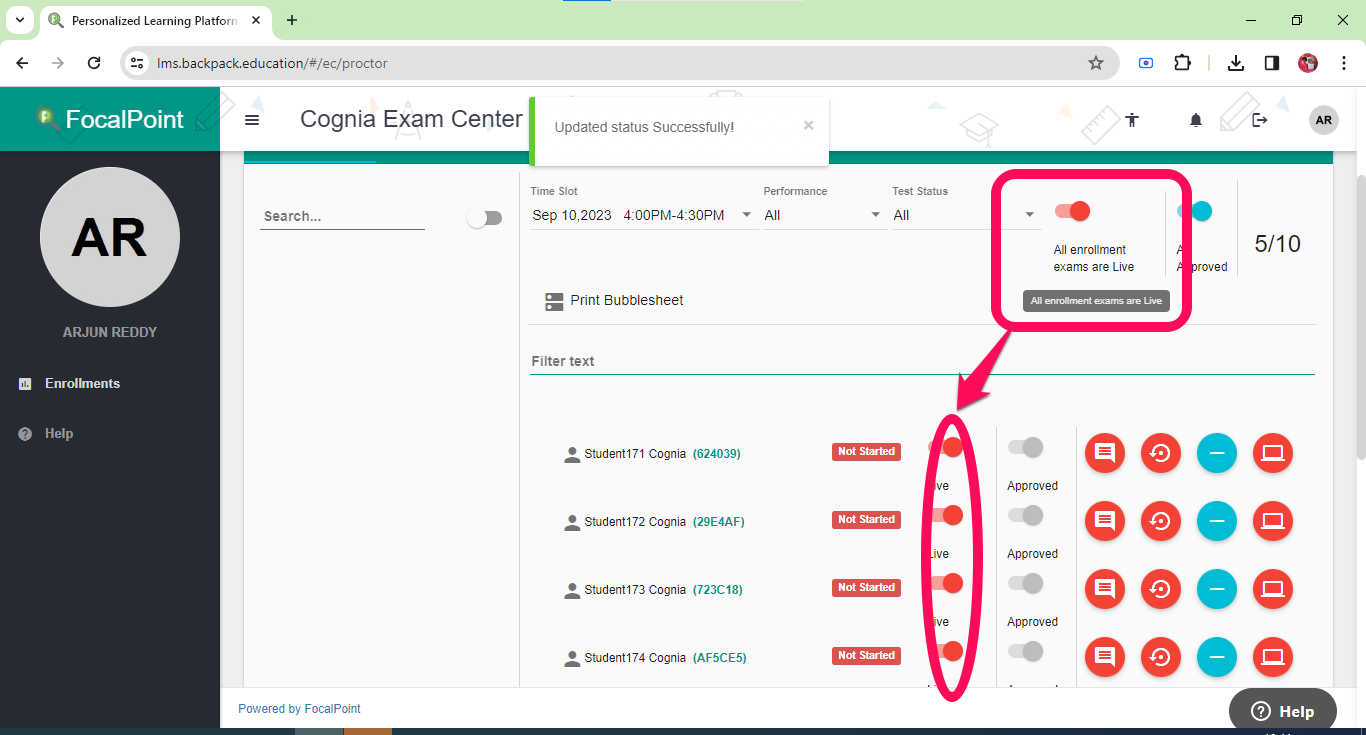Click the floating Help button
The image size is (1366, 735).
(x=1283, y=711)
